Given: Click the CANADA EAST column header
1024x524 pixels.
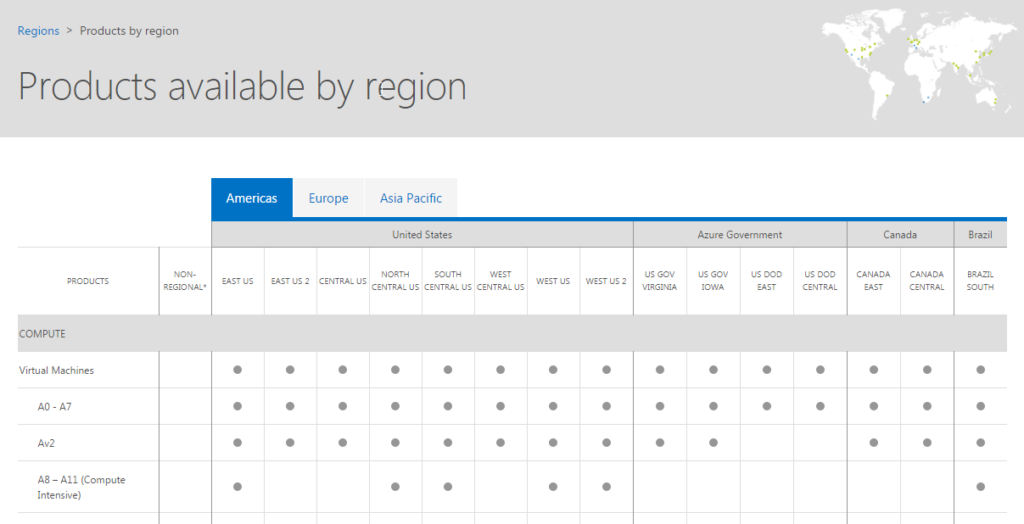Looking at the screenshot, I should coord(874,281).
